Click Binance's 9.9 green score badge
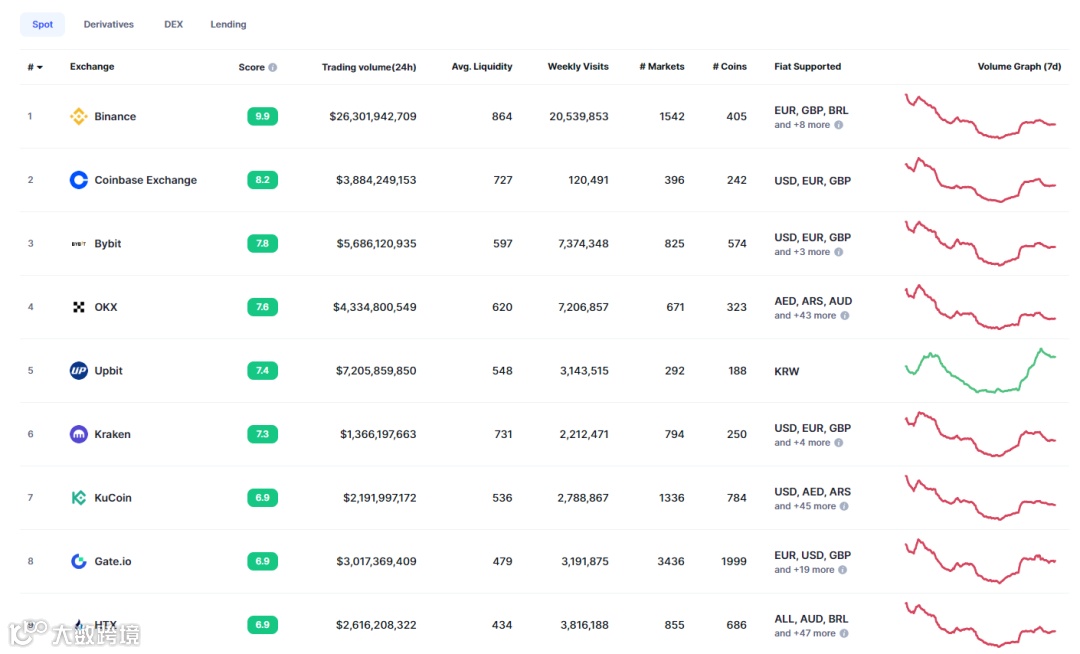1080x654 pixels. pos(262,116)
